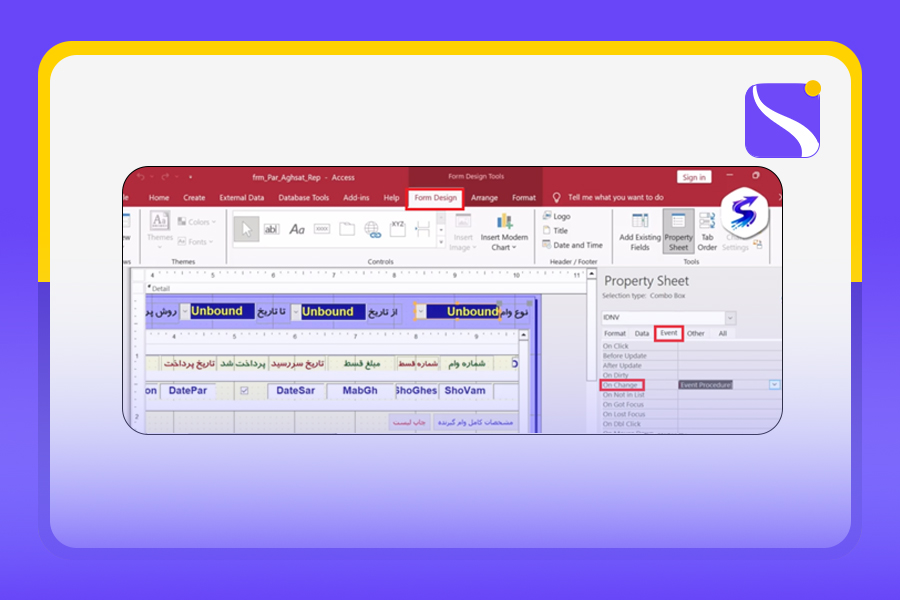Select the Form Design ribbon tab
This screenshot has height=600, width=900.
[436, 198]
